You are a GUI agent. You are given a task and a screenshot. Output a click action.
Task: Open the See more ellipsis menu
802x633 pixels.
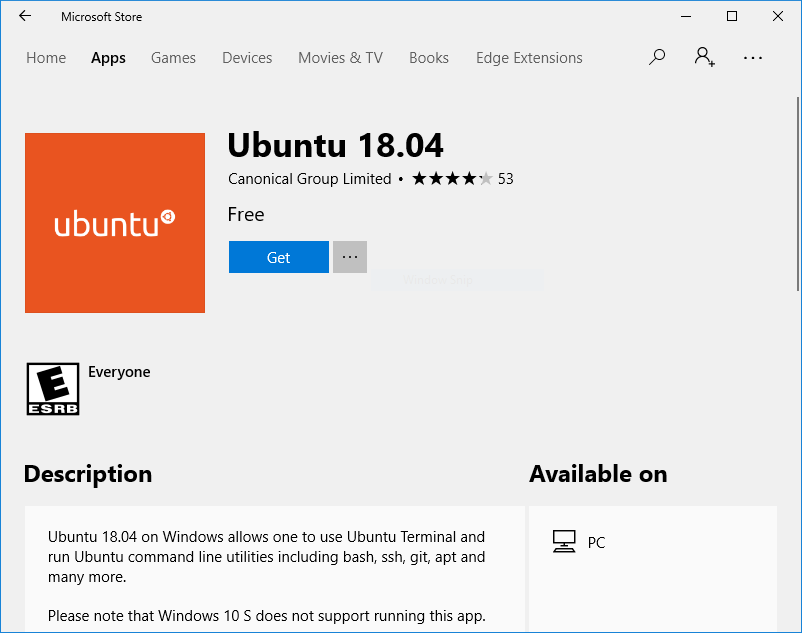[752, 57]
